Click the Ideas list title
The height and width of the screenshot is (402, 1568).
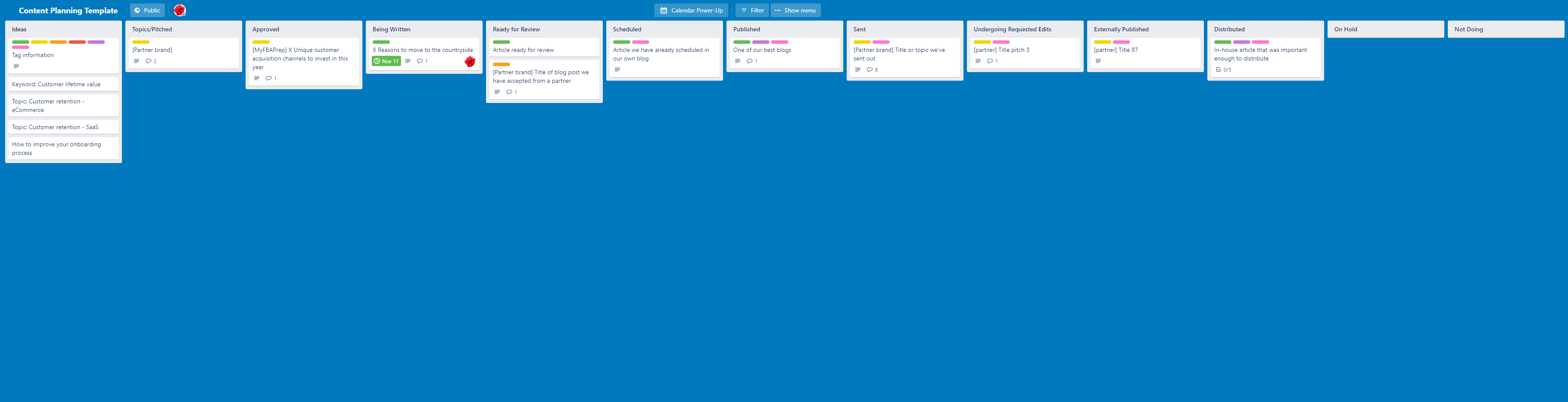tap(19, 29)
